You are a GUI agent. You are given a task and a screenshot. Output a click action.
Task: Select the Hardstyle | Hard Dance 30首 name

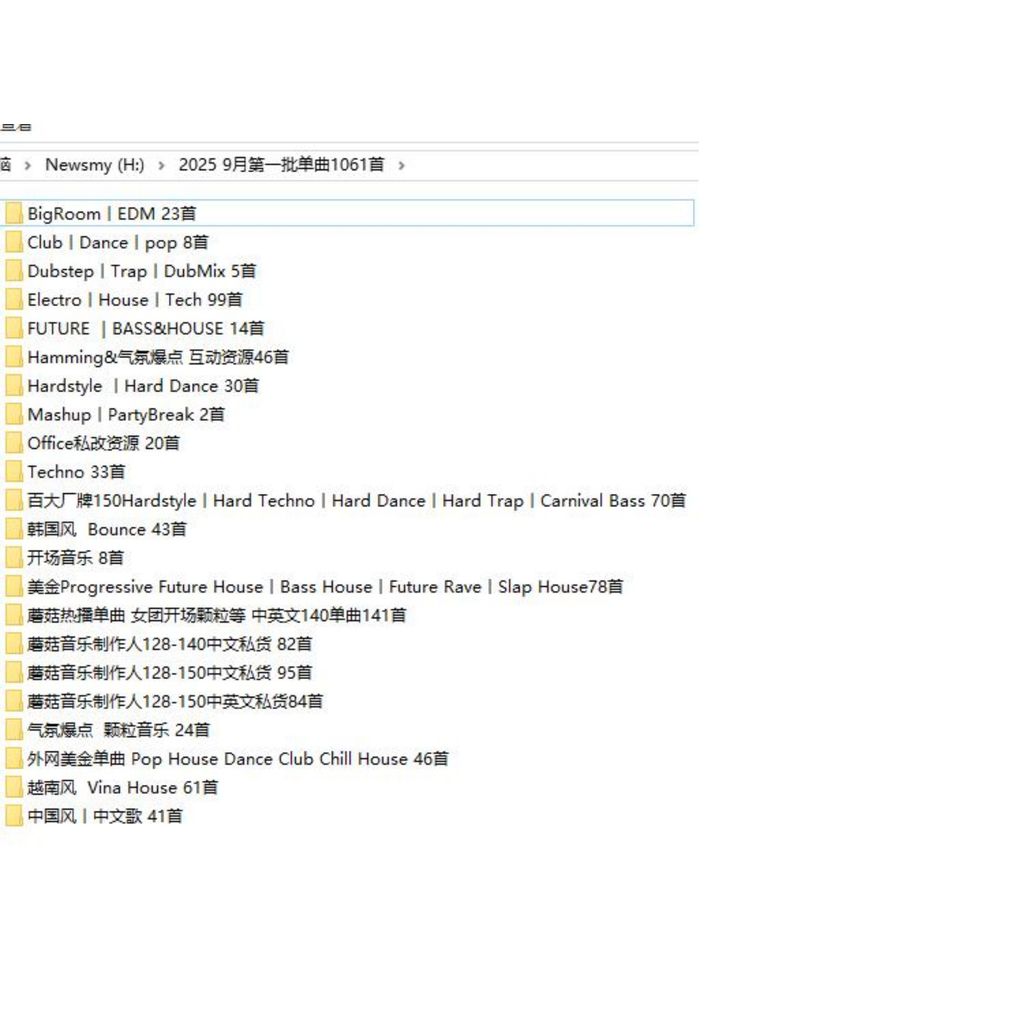[x=143, y=387]
